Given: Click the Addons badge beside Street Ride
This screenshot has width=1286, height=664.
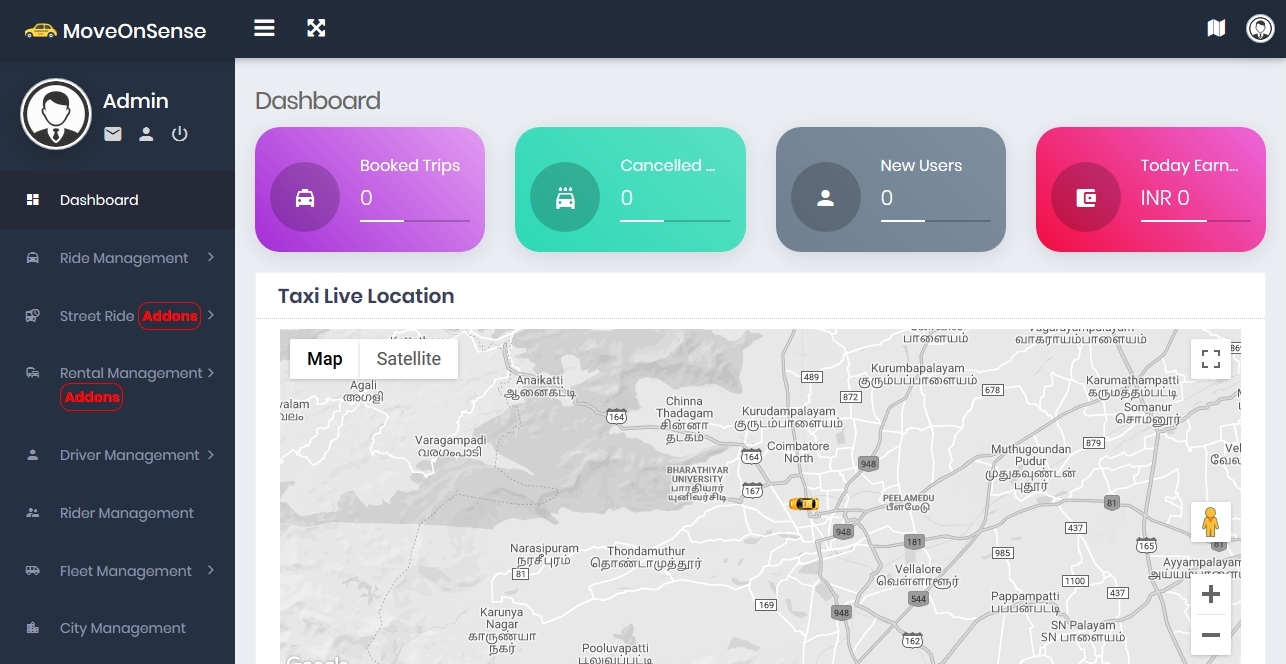Looking at the screenshot, I should [x=170, y=316].
